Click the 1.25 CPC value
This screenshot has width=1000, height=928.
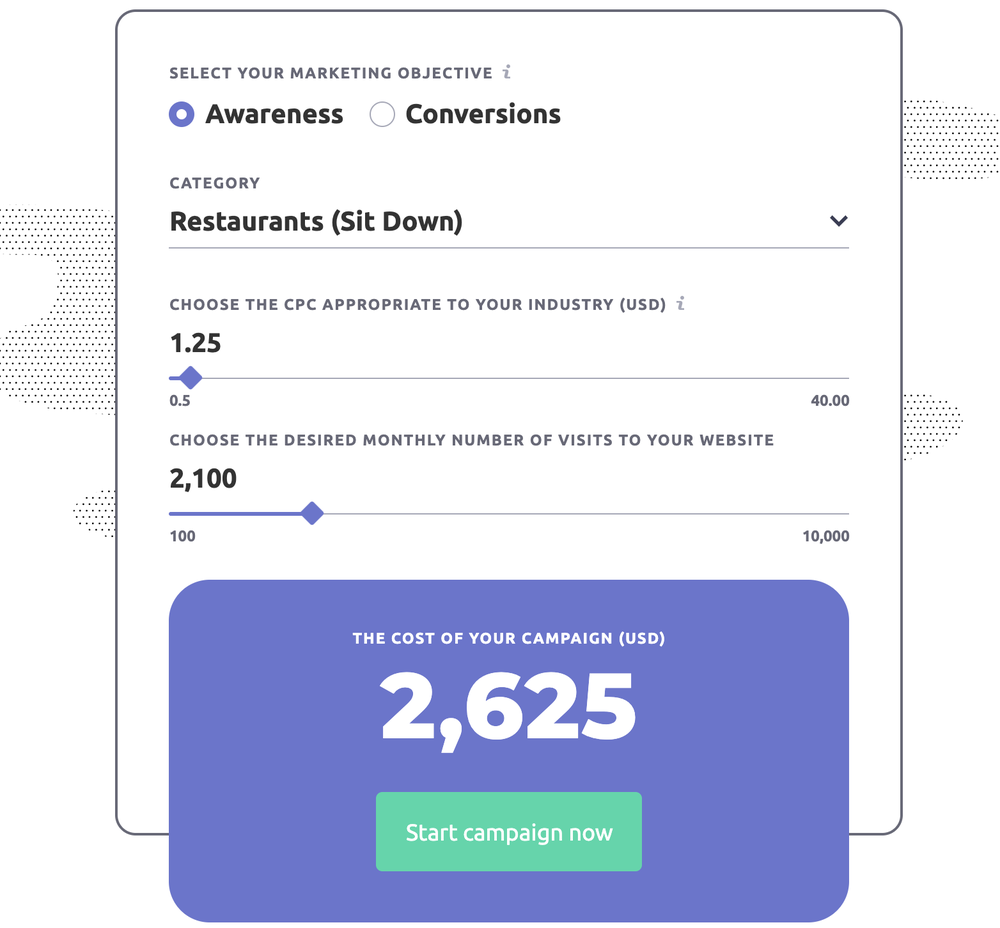click(x=195, y=343)
